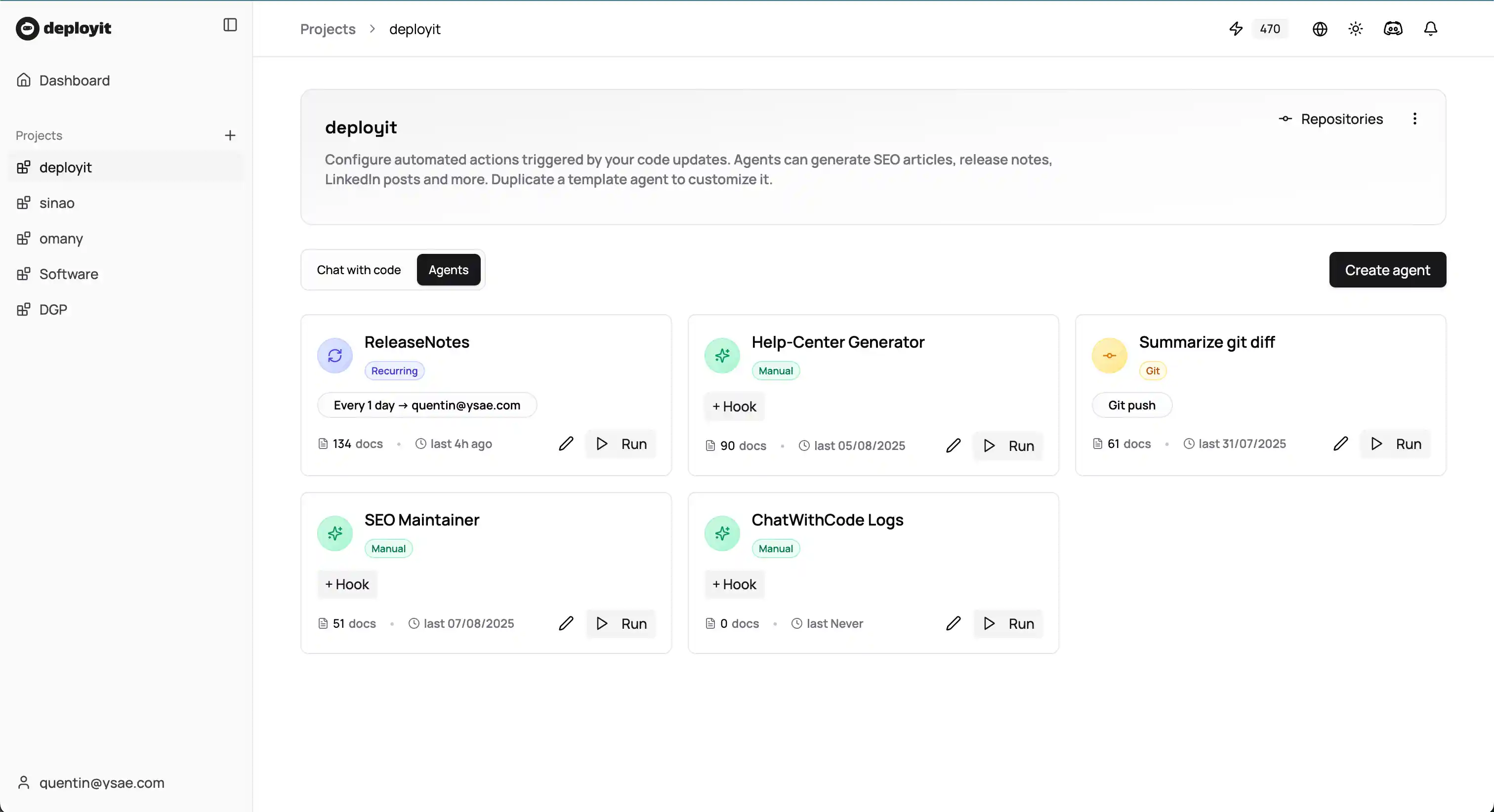Switch the agent filter to Agents
This screenshot has width=1494, height=812.
click(448, 269)
